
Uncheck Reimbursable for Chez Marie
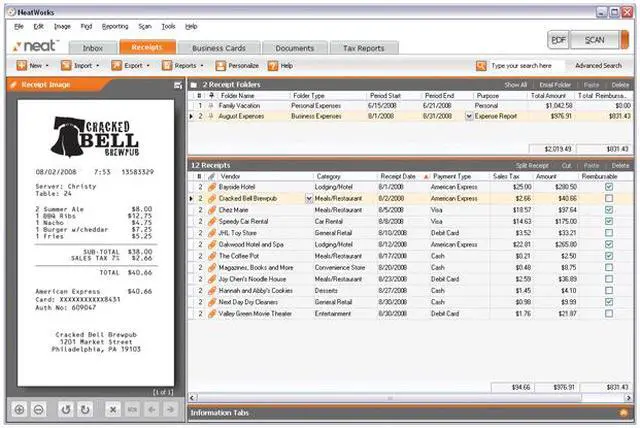[609, 210]
